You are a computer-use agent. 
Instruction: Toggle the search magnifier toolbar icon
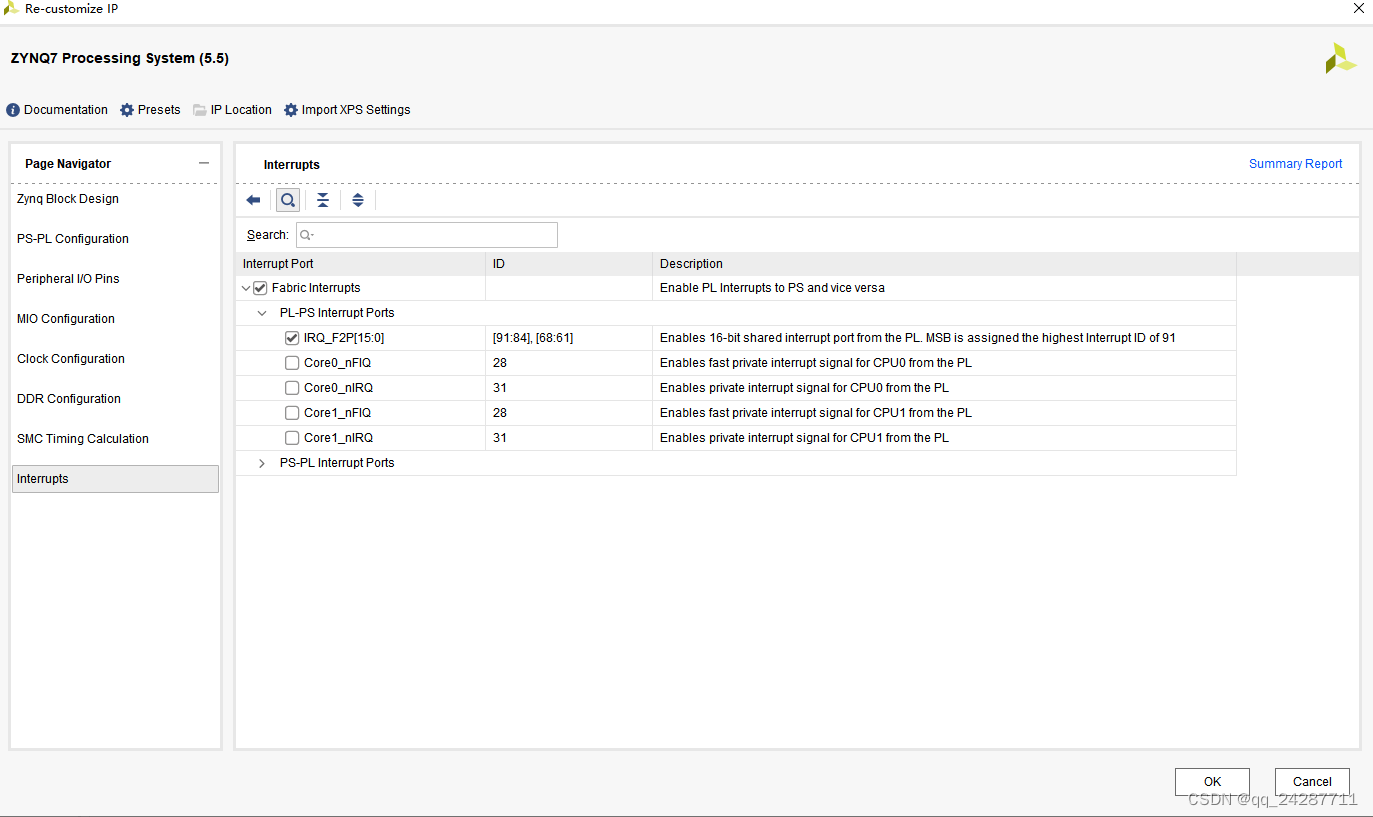click(288, 200)
